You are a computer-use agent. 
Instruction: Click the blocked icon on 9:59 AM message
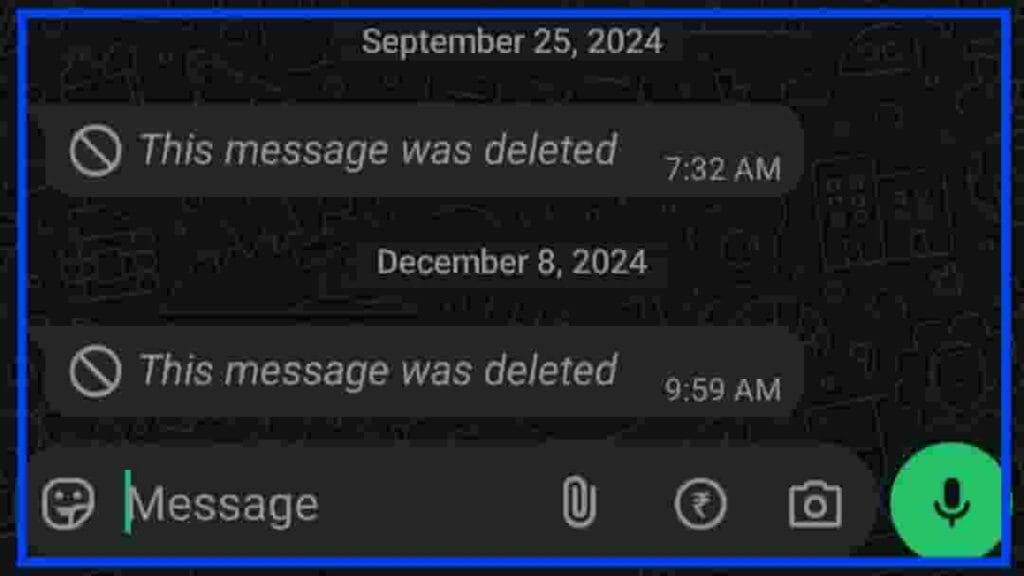pyautogui.click(x=95, y=371)
